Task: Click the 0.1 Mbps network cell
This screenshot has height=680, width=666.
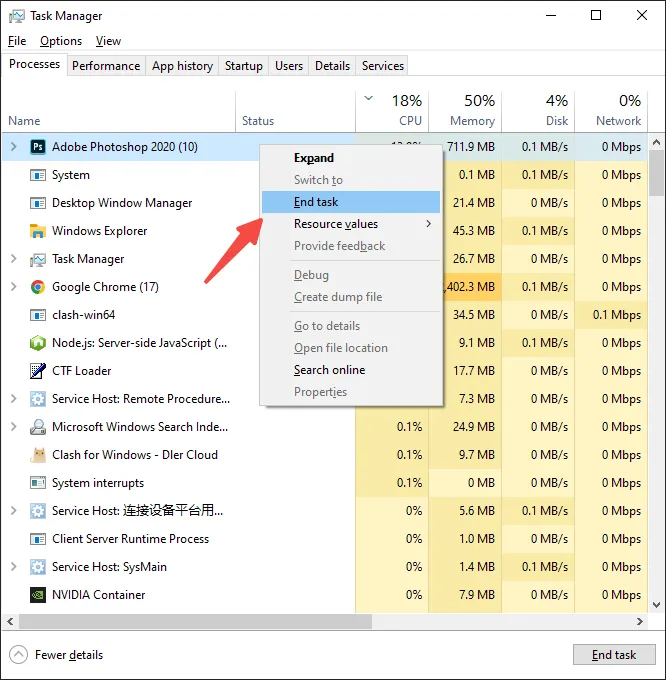Action: (x=611, y=315)
